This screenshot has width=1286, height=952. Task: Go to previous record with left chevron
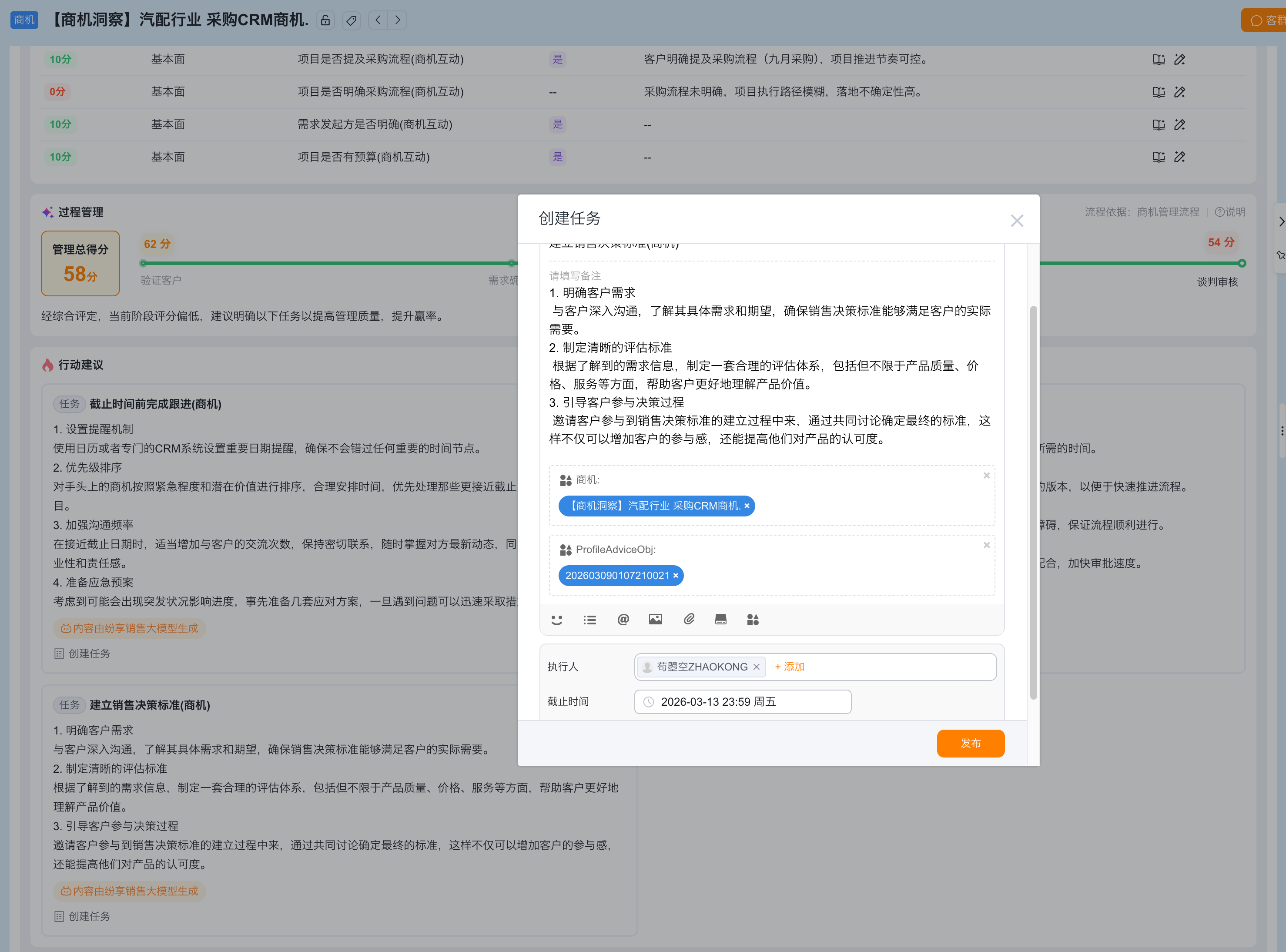tap(378, 20)
